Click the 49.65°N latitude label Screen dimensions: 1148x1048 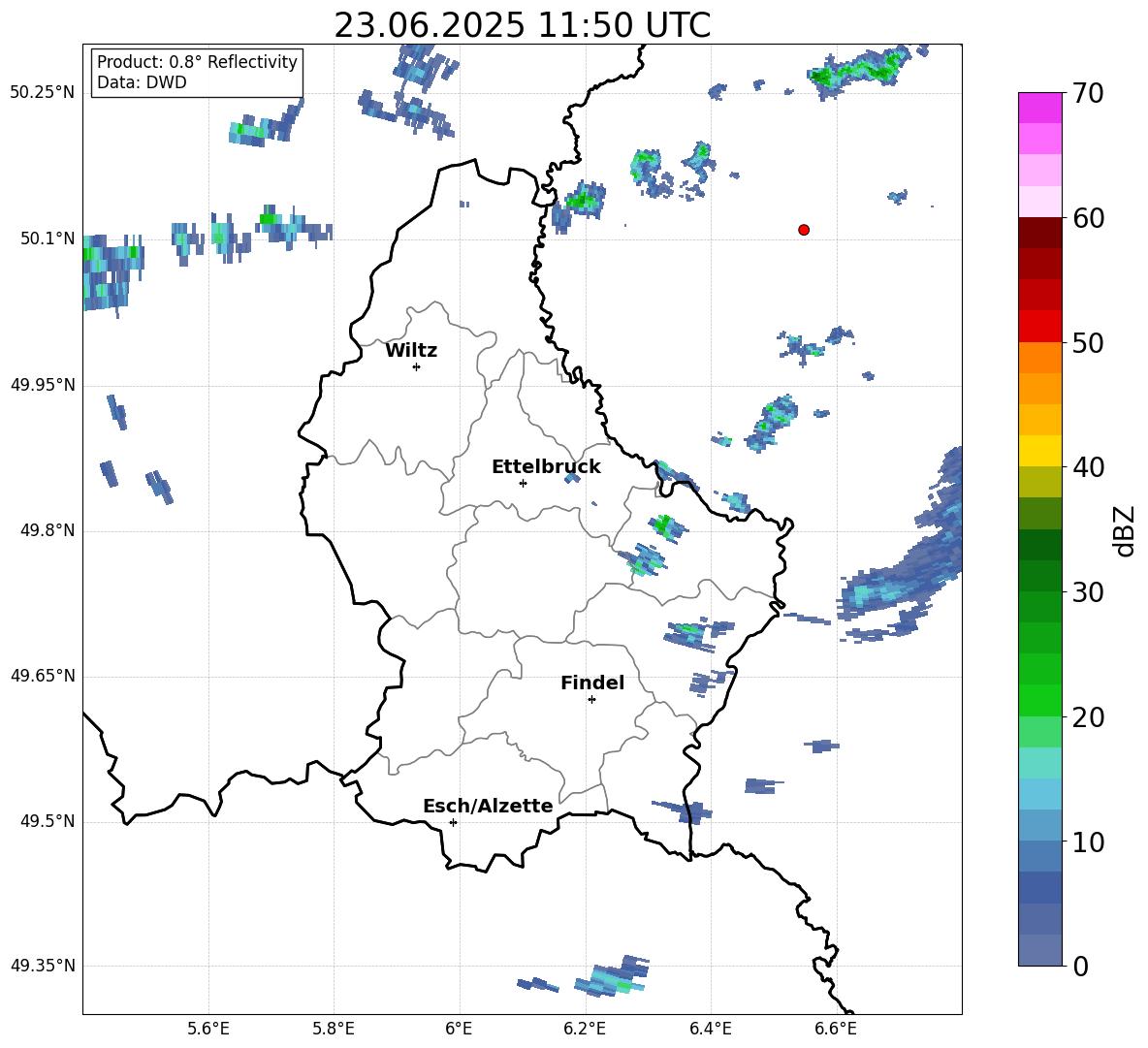coord(43,676)
